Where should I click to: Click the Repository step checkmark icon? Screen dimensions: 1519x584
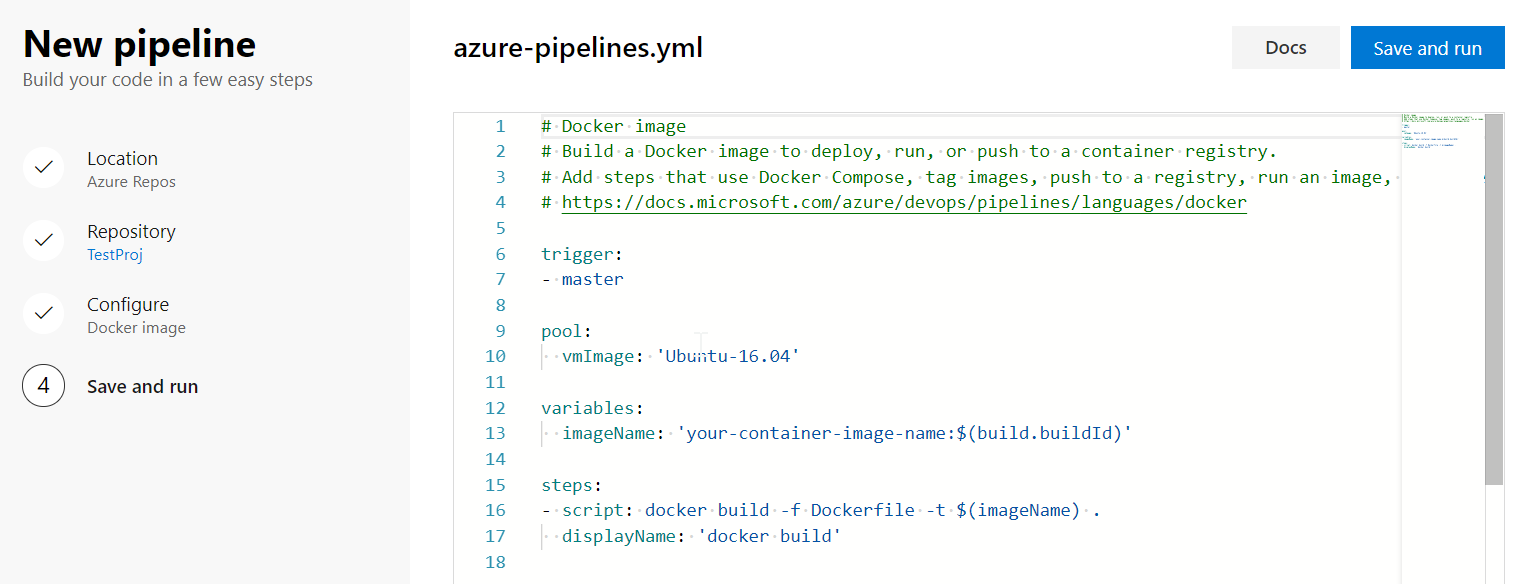coord(43,241)
